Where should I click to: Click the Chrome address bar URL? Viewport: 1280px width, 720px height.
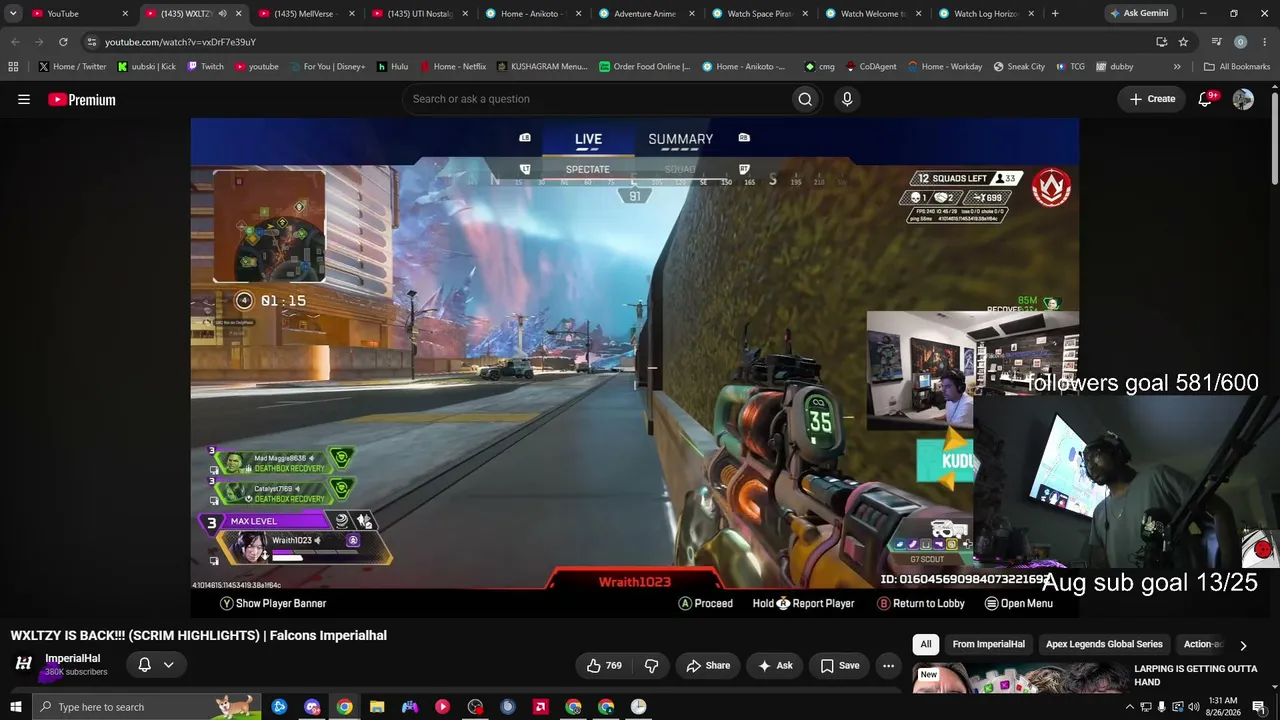180,42
